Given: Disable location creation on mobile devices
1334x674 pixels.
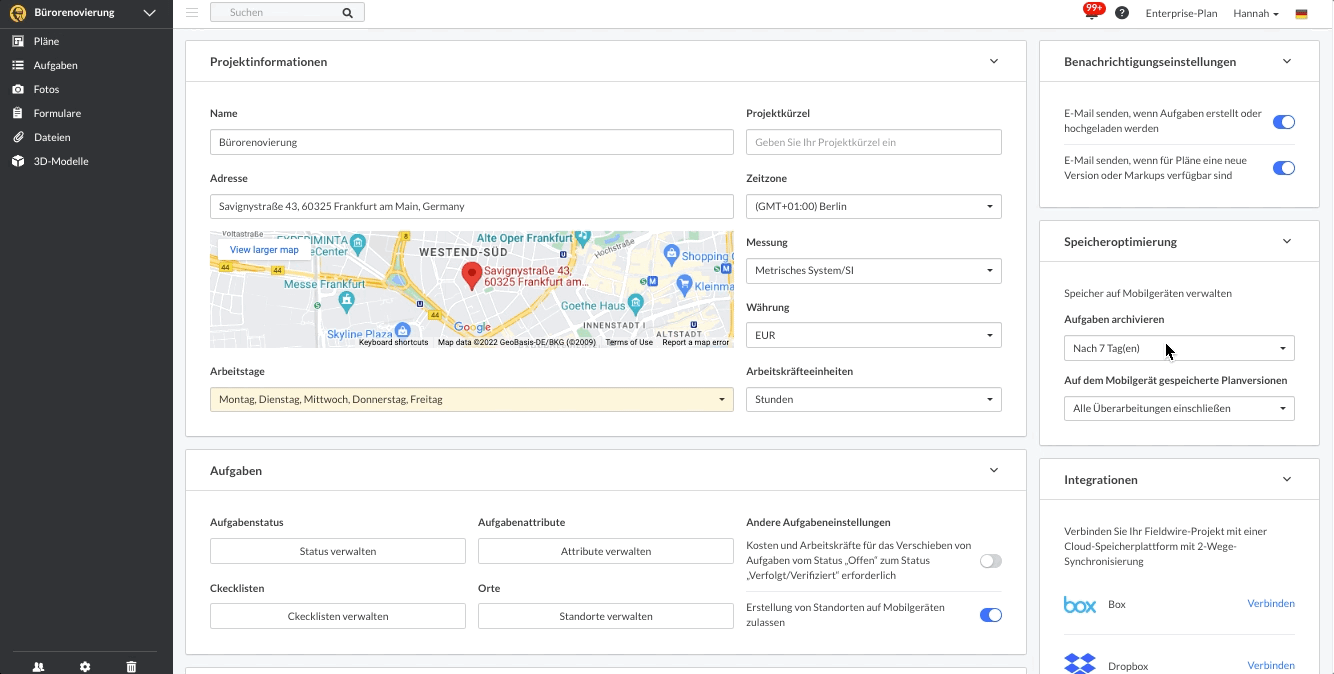Looking at the screenshot, I should click(x=991, y=615).
